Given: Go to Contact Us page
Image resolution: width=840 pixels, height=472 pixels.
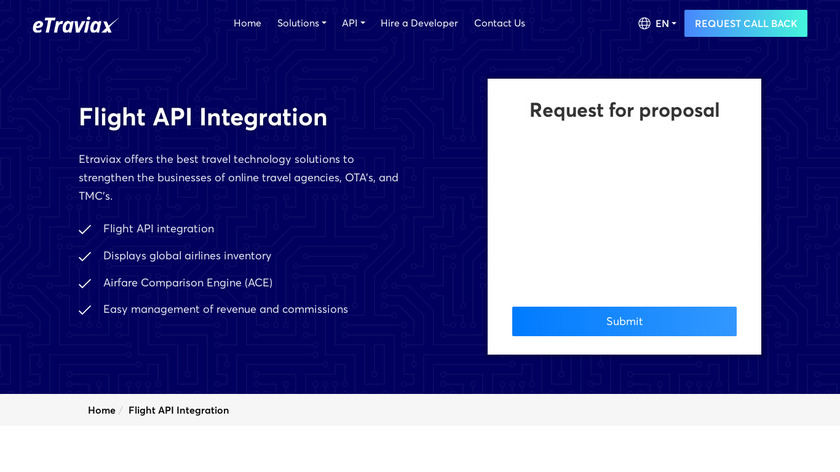Looking at the screenshot, I should pos(499,23).
